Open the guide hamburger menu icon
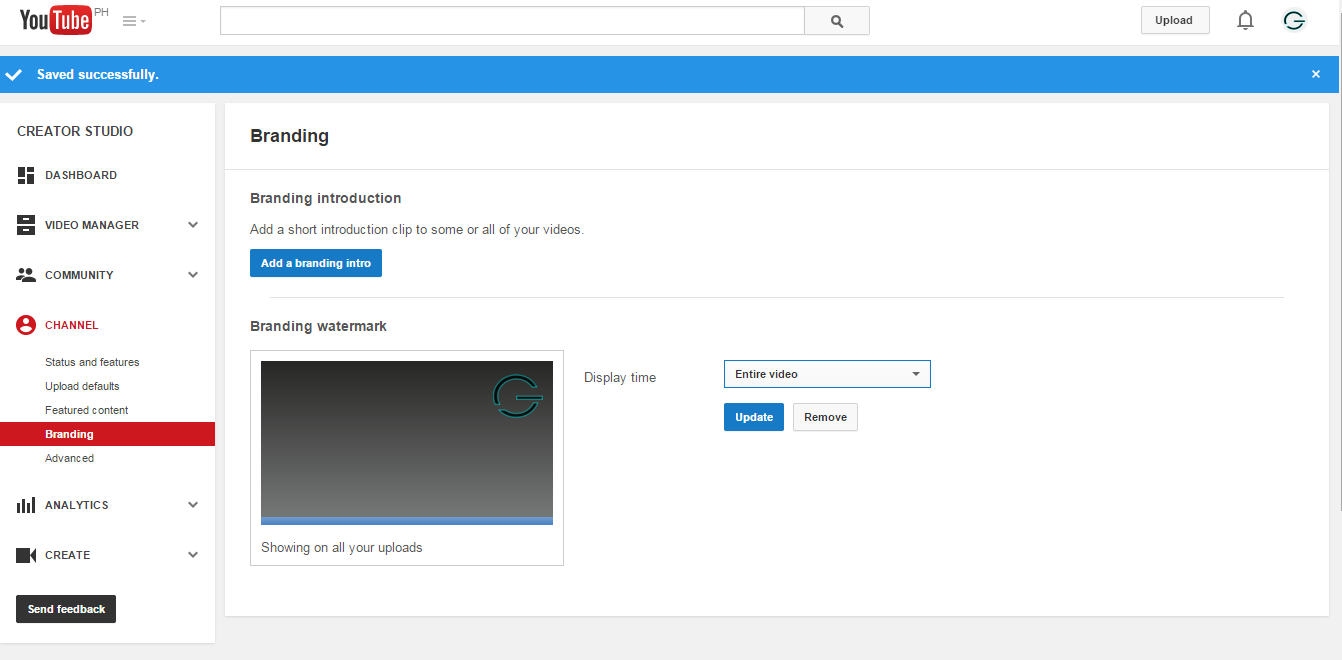 pos(134,21)
